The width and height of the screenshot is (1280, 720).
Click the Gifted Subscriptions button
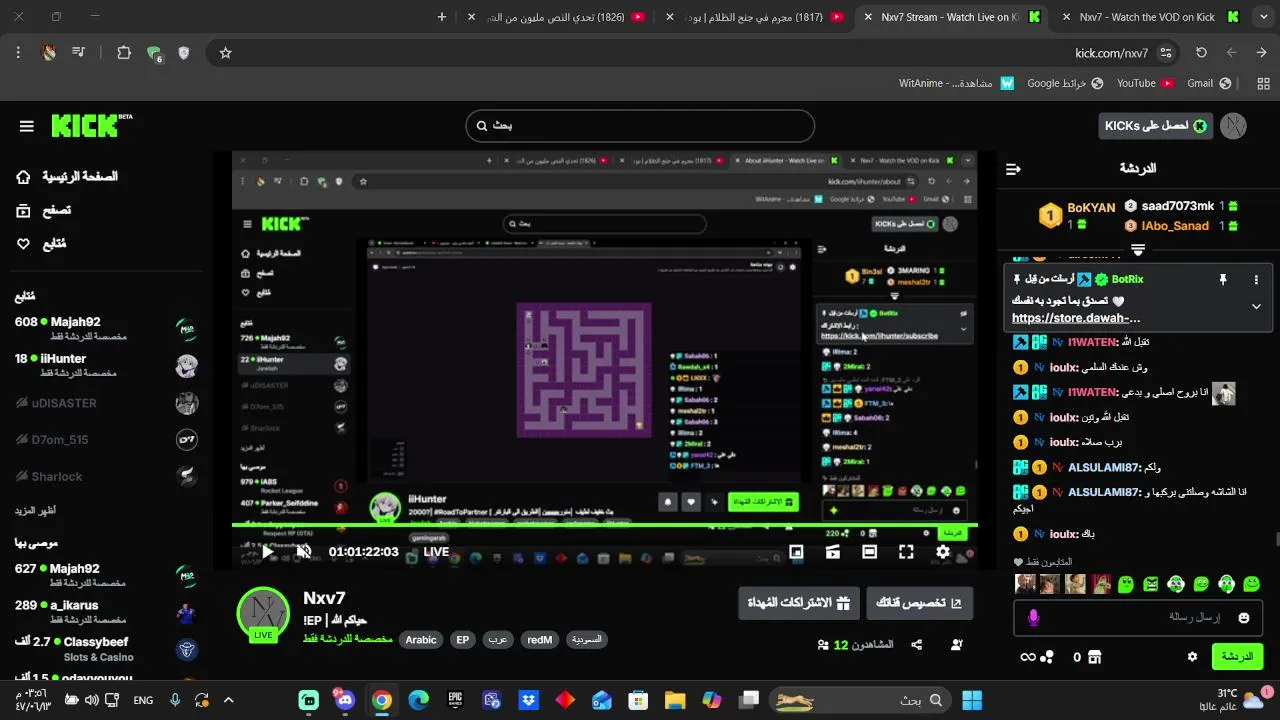[x=799, y=603]
